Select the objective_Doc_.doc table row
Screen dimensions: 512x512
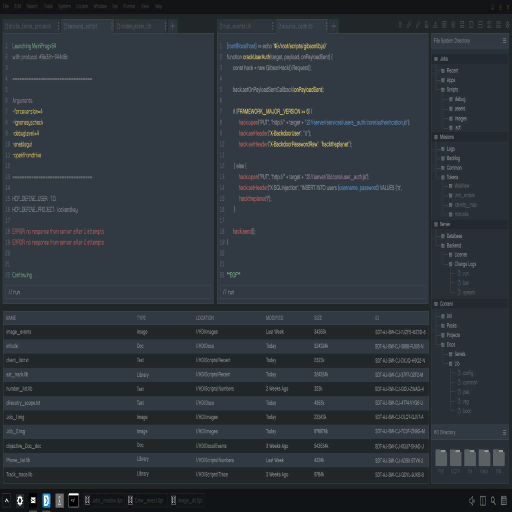point(216,446)
